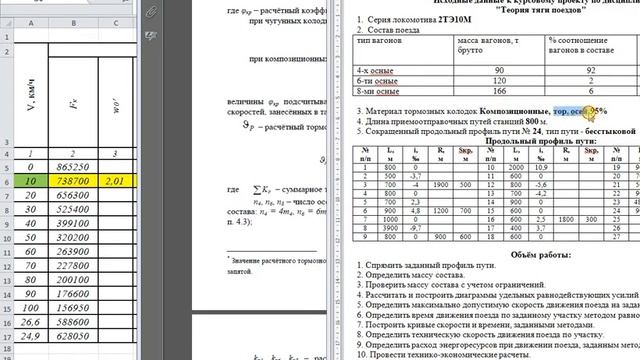Viewport: 640px width, 360px height.
Task: Click profile table cell 10,9
Action: 541,167
